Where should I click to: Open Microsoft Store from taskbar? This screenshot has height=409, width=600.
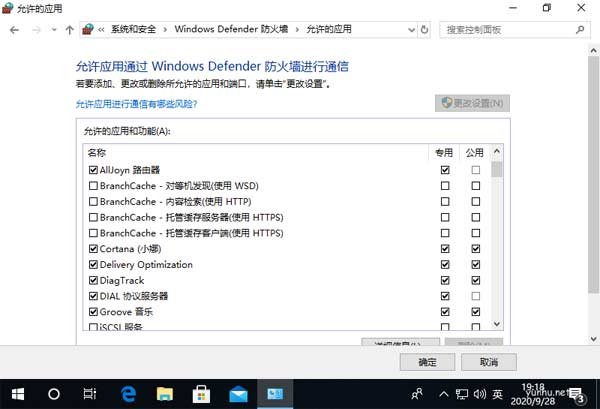(x=201, y=394)
